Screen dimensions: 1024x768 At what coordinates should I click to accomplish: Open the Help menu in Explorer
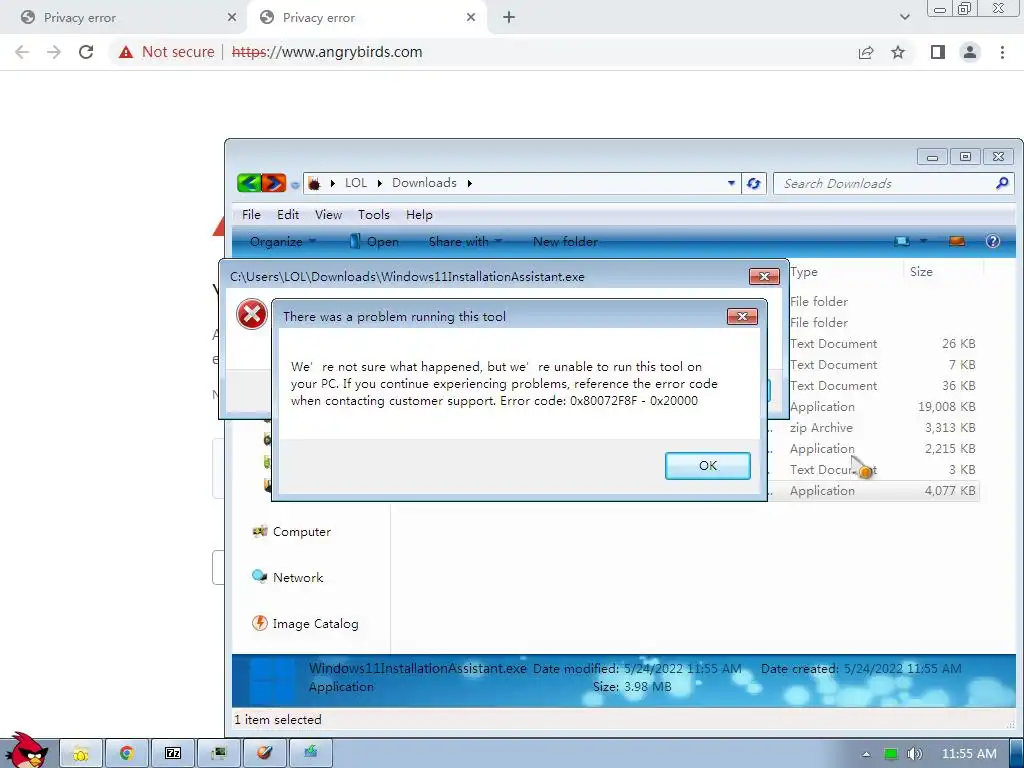419,215
